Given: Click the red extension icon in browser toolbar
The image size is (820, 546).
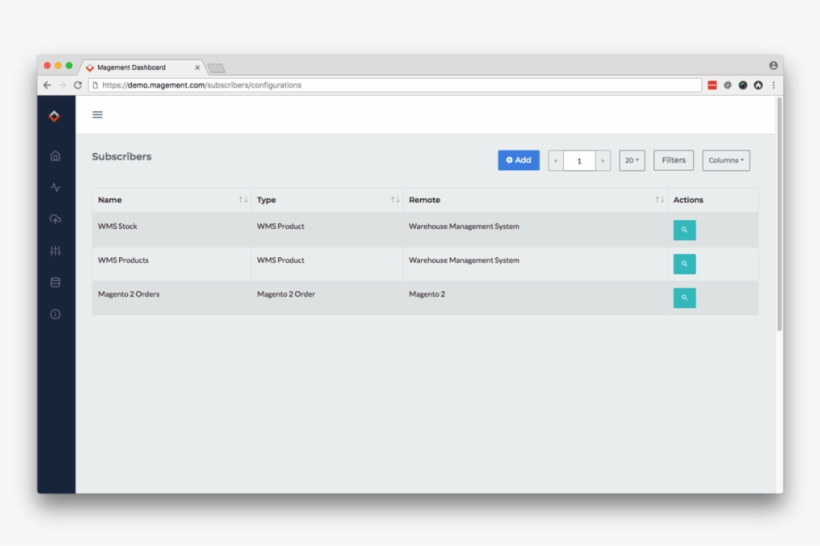Looking at the screenshot, I should pyautogui.click(x=712, y=85).
